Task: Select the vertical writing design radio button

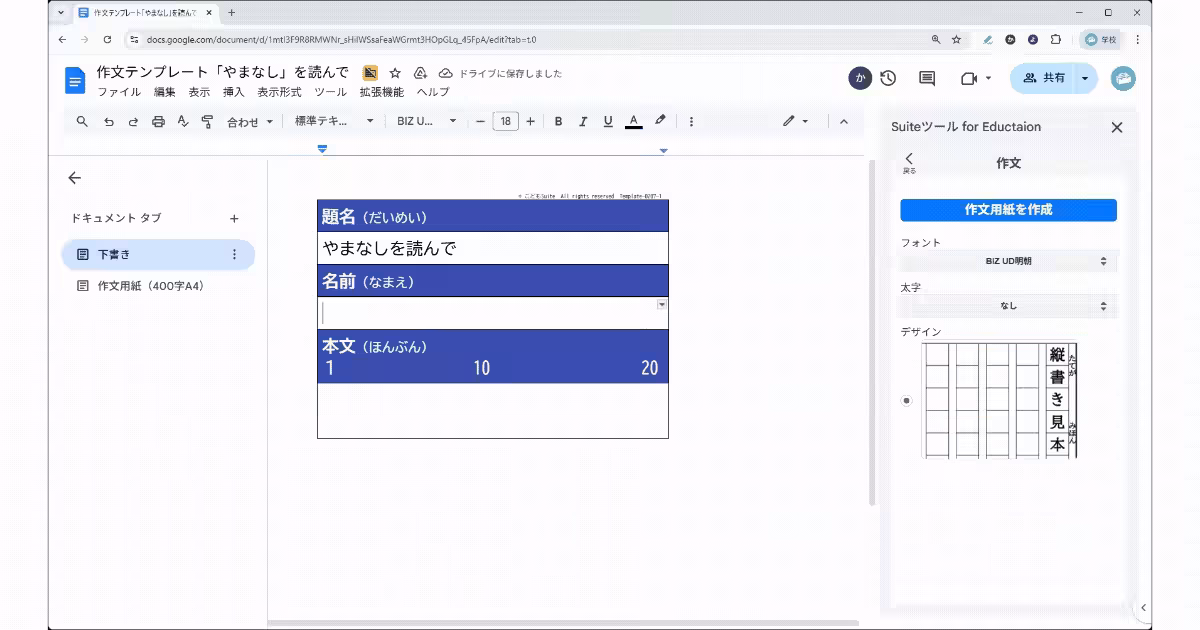Action: 905,400
